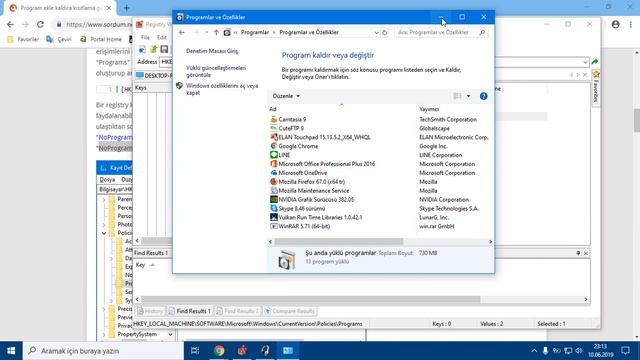Image resolution: width=640 pixels, height=360 pixels.
Task: Open the Düzenle dropdown
Action: [x=286, y=96]
